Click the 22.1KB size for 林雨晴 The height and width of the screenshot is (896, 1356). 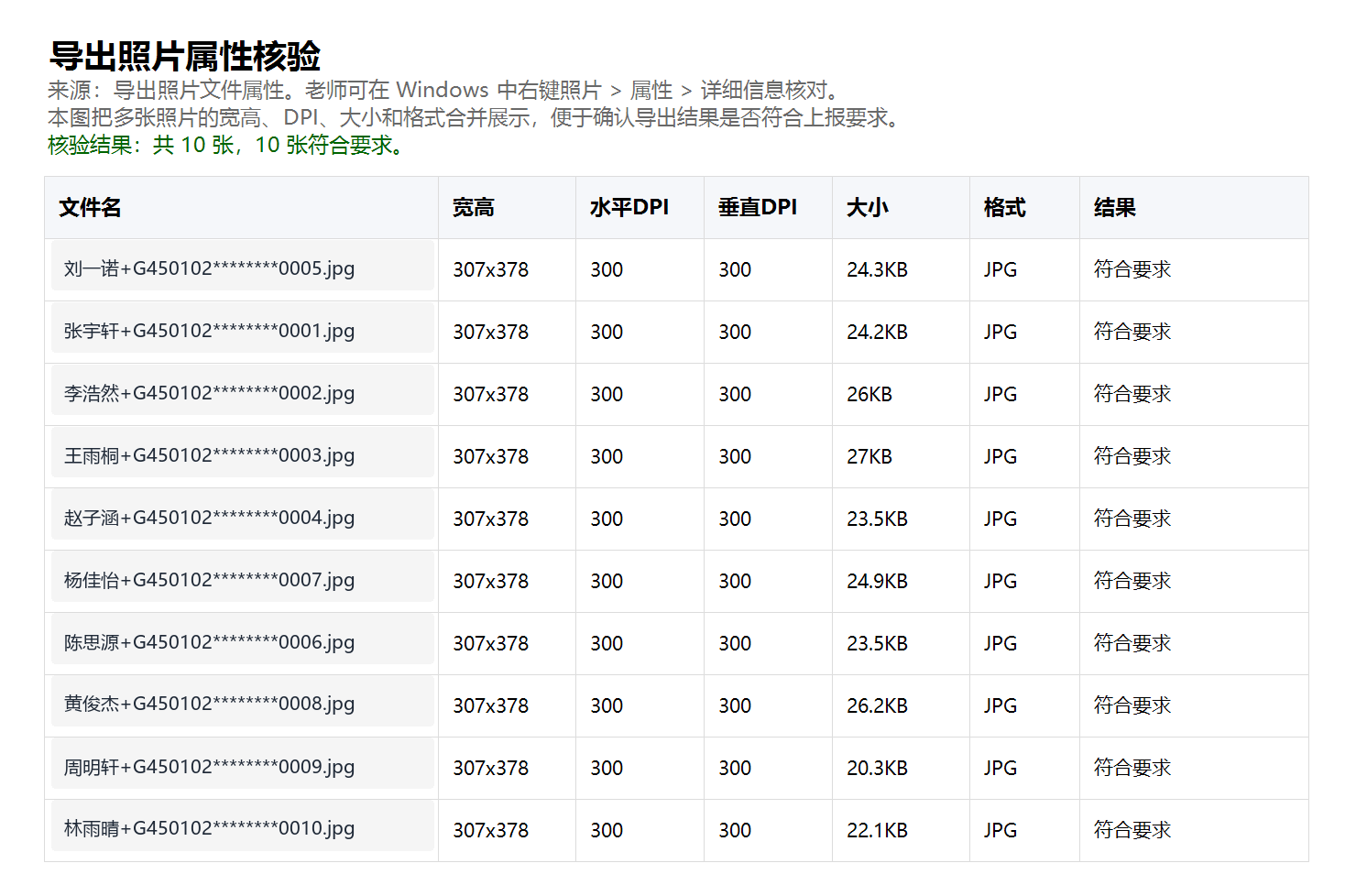tap(877, 830)
